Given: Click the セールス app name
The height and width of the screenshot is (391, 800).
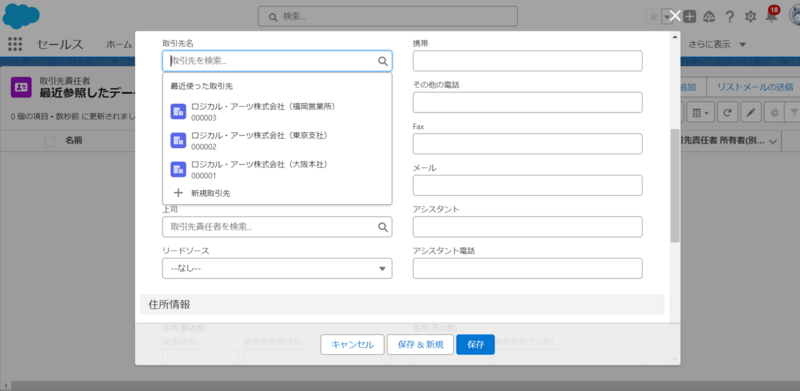Looking at the screenshot, I should [x=60, y=44].
